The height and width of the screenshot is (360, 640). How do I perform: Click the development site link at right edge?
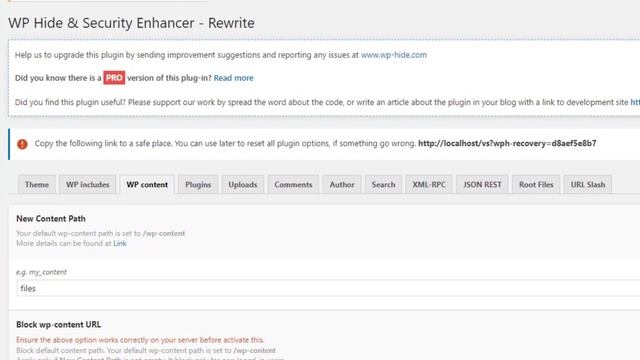(635, 102)
